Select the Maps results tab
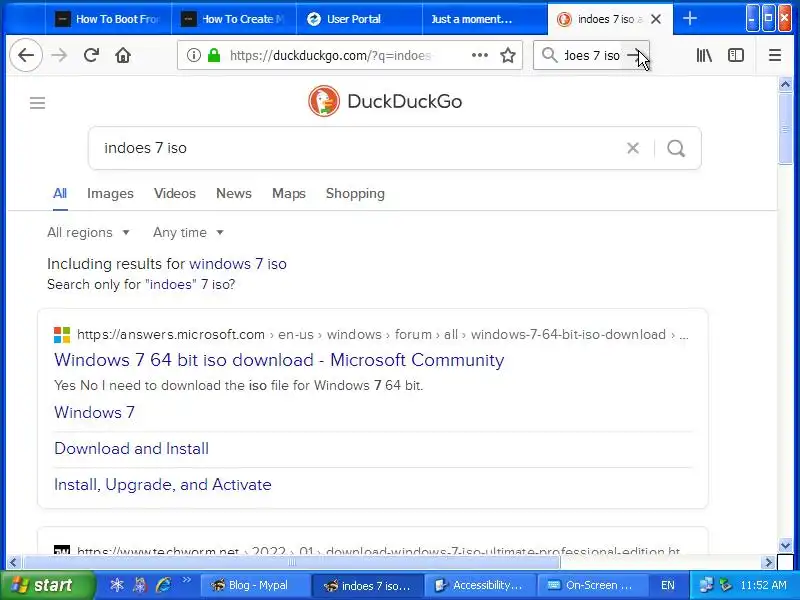 (289, 193)
